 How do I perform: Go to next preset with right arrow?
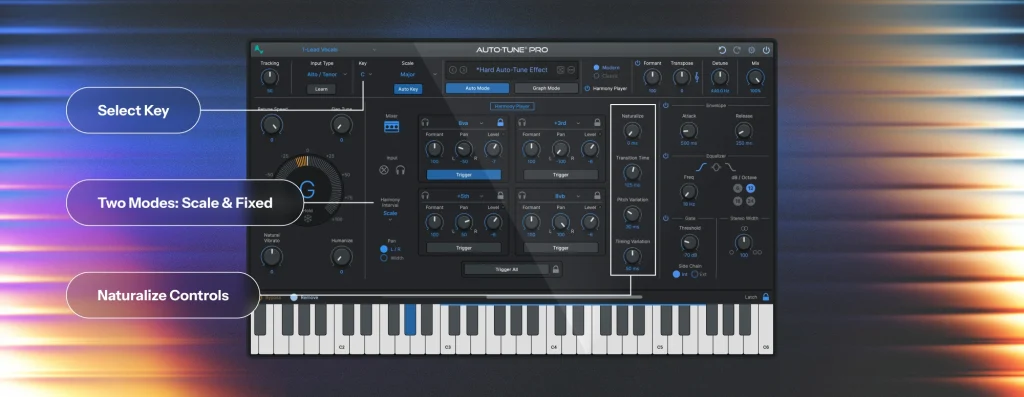coord(463,70)
